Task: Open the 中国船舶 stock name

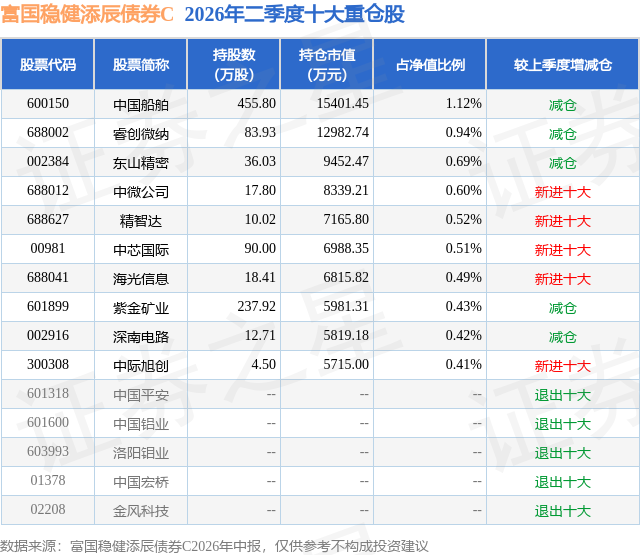Action: click(x=141, y=105)
